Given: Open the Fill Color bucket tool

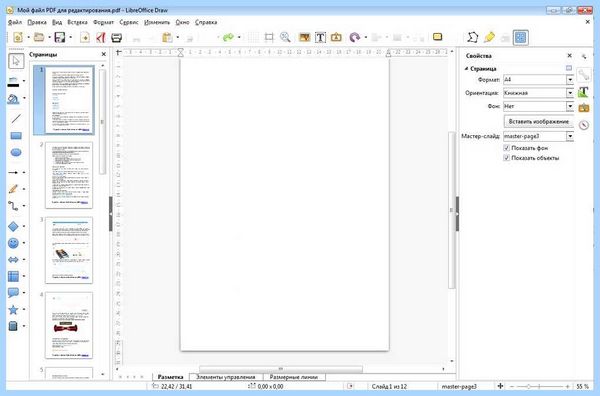Looking at the screenshot, I should (x=13, y=99).
